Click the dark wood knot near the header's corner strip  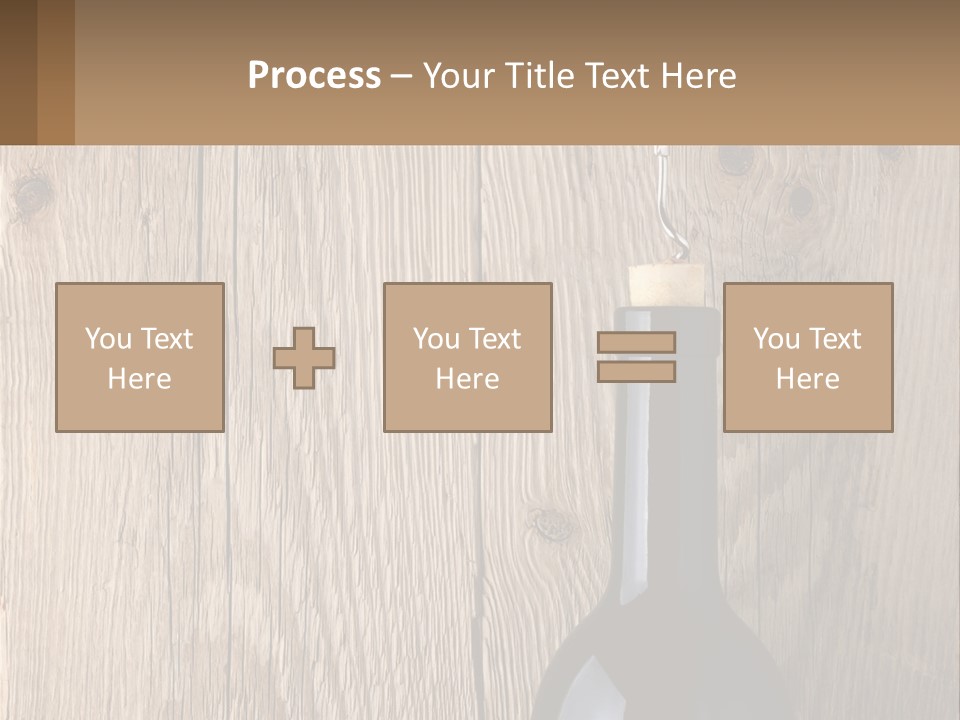pyautogui.click(x=30, y=190)
